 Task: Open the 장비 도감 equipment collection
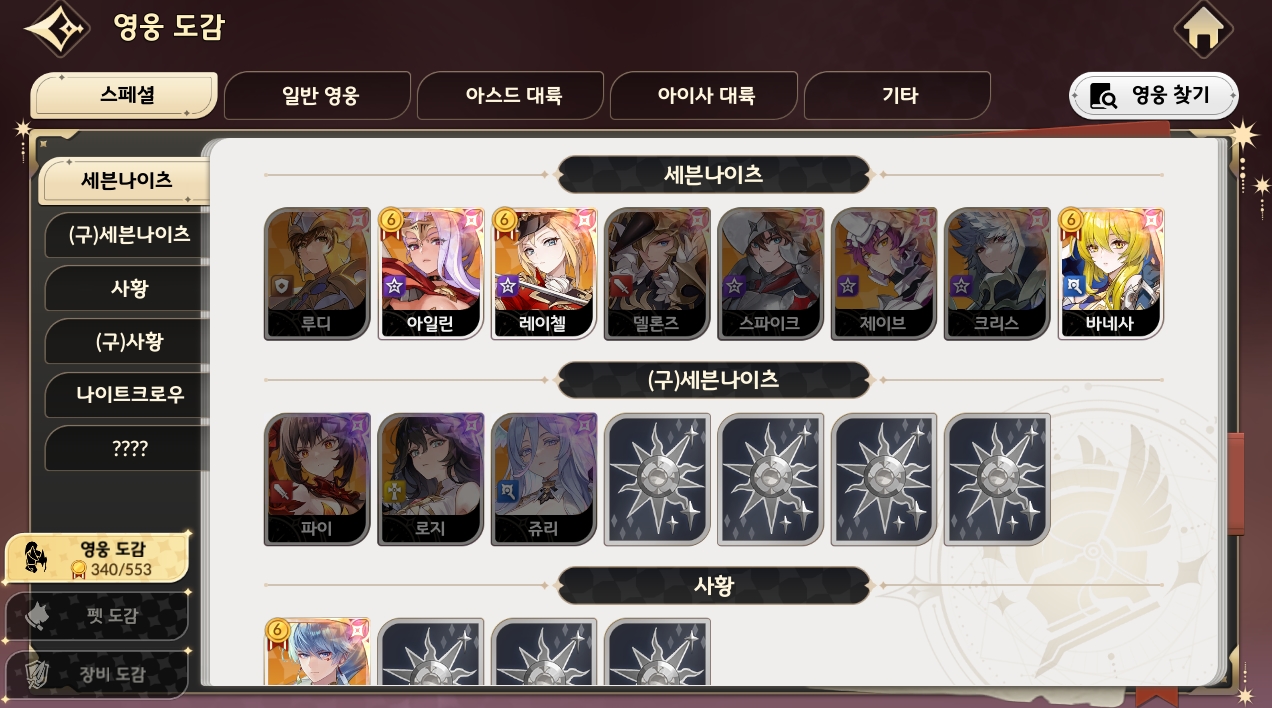tap(97, 674)
